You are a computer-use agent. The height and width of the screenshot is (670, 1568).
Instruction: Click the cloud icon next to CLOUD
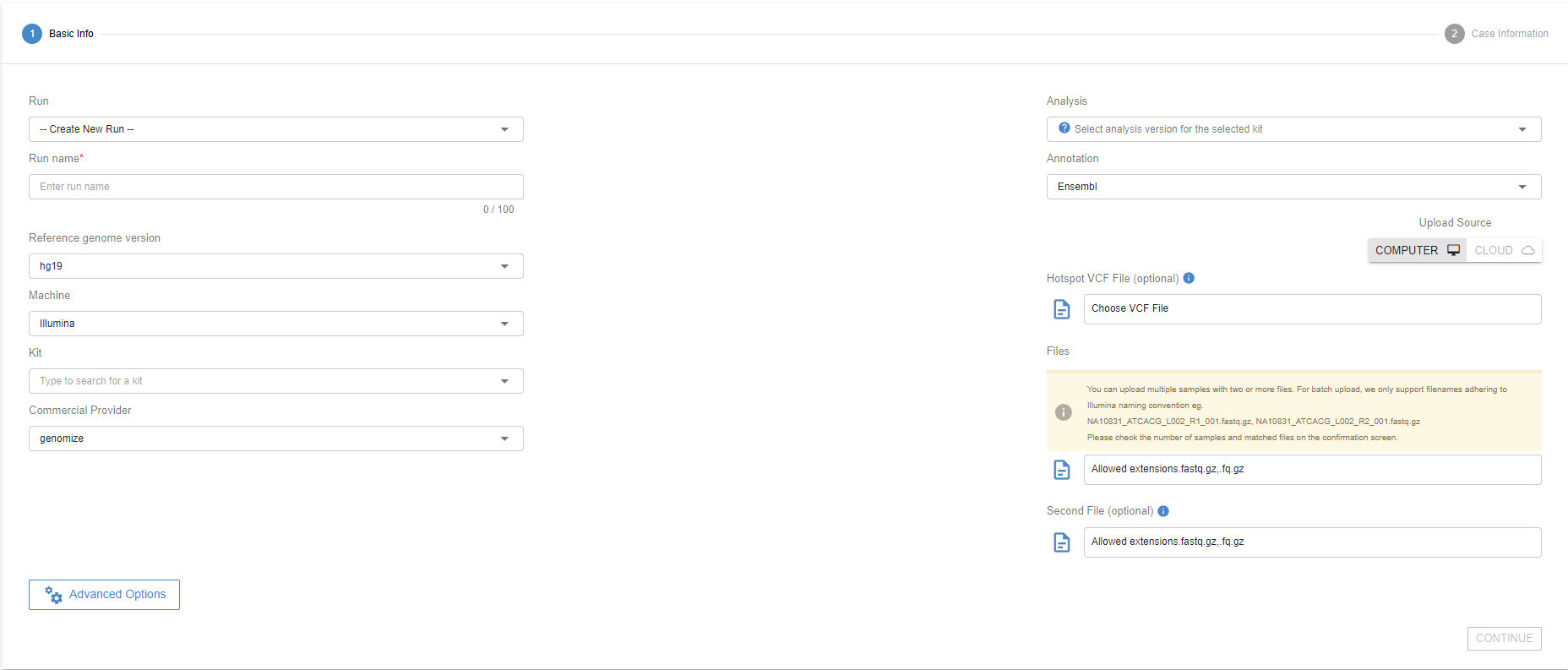1528,250
